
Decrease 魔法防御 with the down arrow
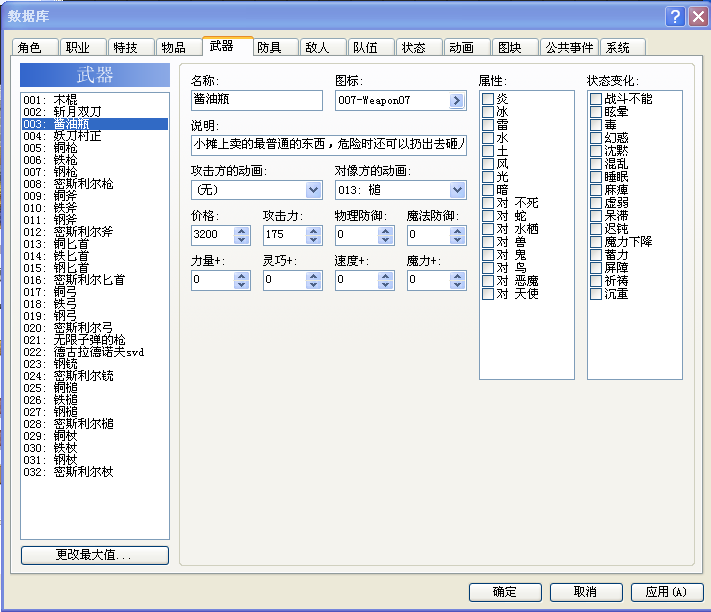[x=458, y=240]
